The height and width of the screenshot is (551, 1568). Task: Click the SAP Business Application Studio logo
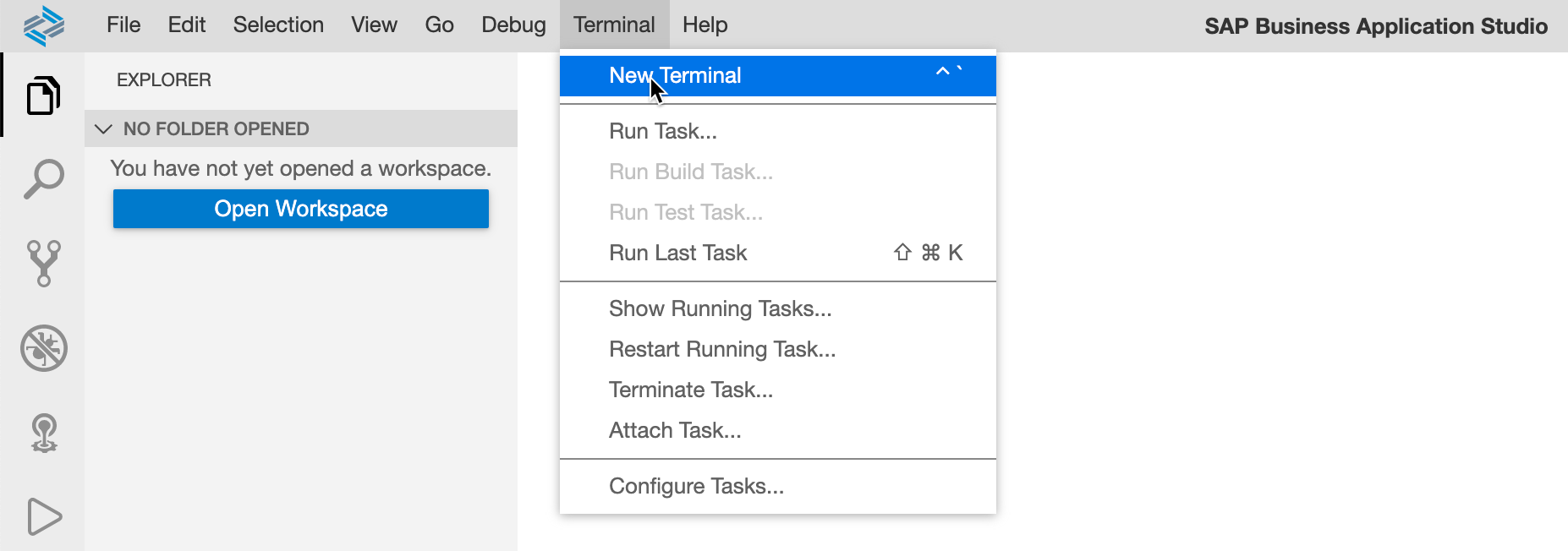[44, 25]
